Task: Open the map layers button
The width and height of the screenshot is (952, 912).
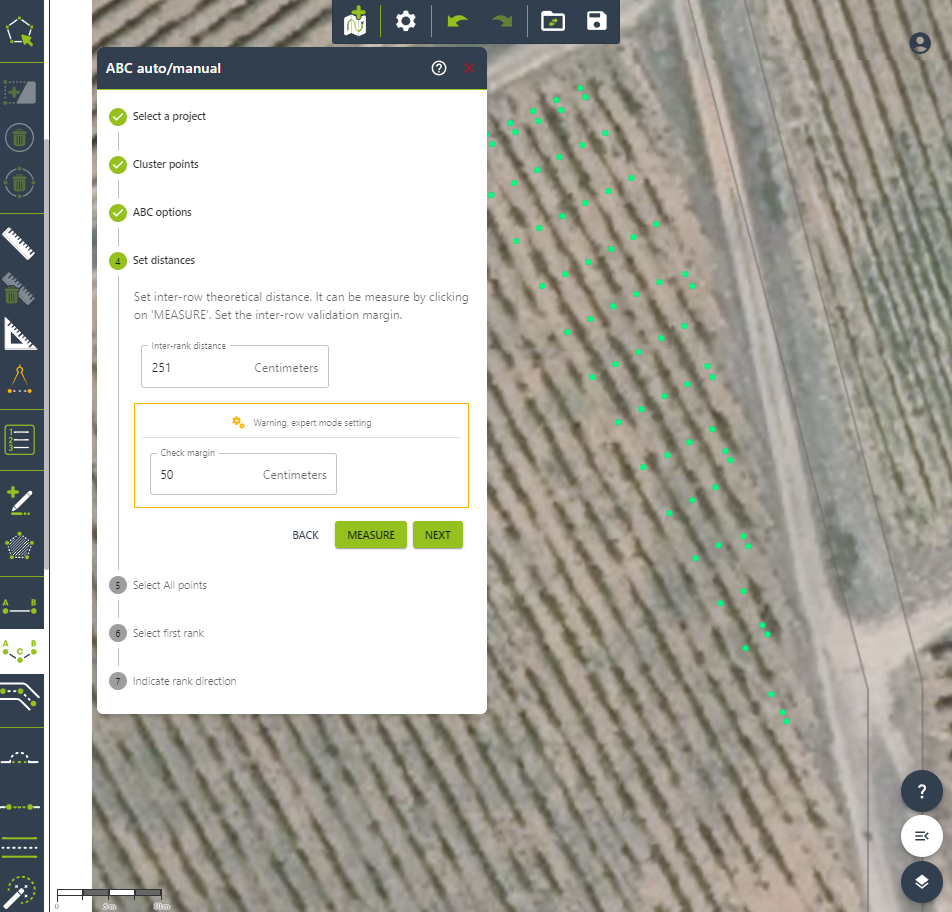Action: pyautogui.click(x=921, y=881)
